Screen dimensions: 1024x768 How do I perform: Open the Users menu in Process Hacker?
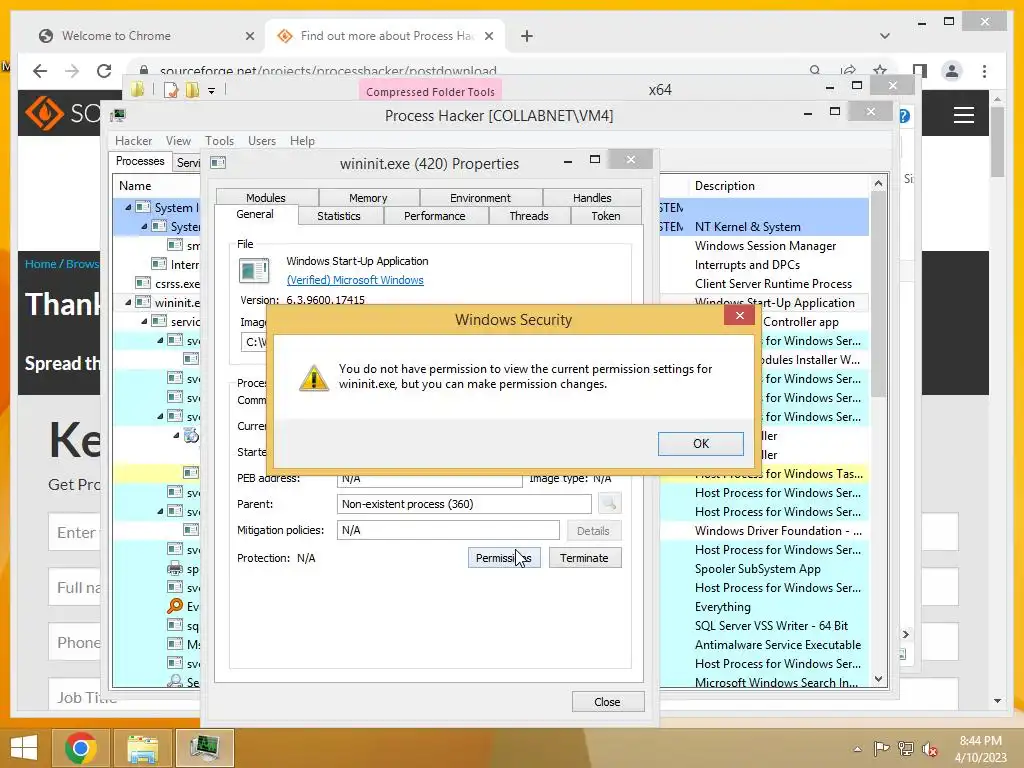261,140
